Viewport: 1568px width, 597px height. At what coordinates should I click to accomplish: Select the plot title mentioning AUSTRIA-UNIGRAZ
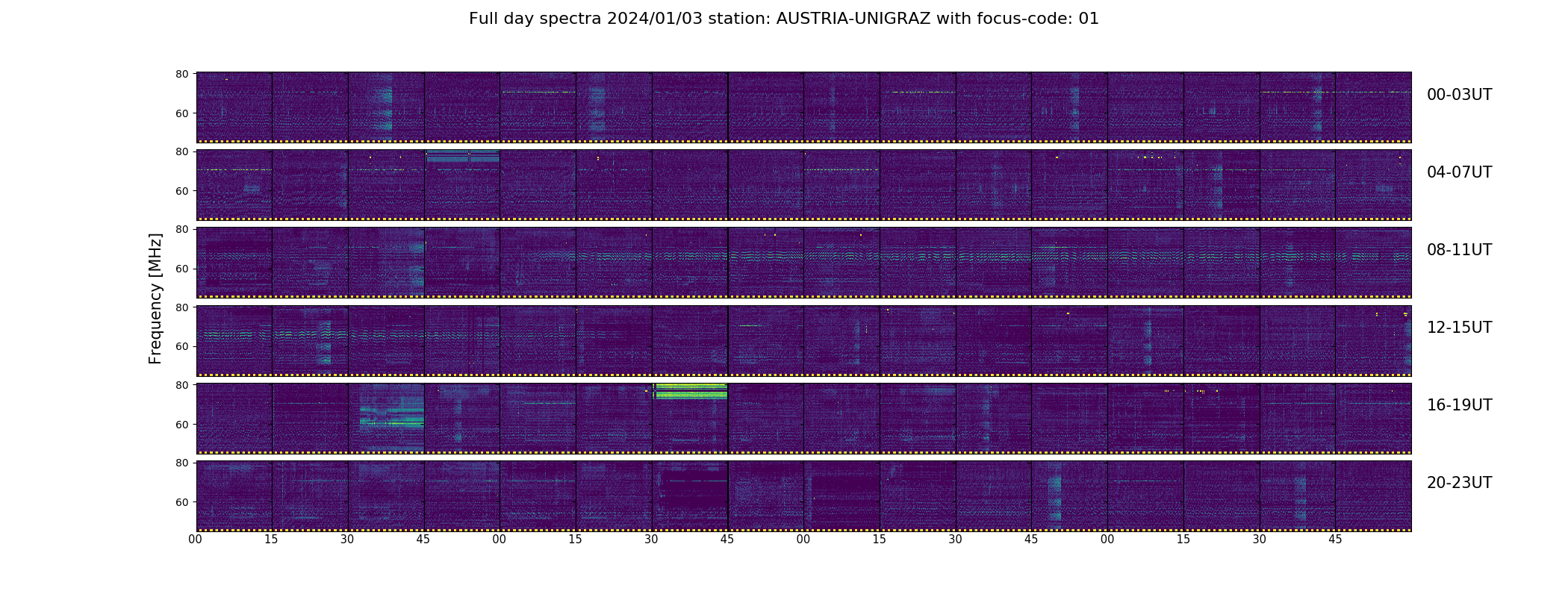tap(784, 19)
